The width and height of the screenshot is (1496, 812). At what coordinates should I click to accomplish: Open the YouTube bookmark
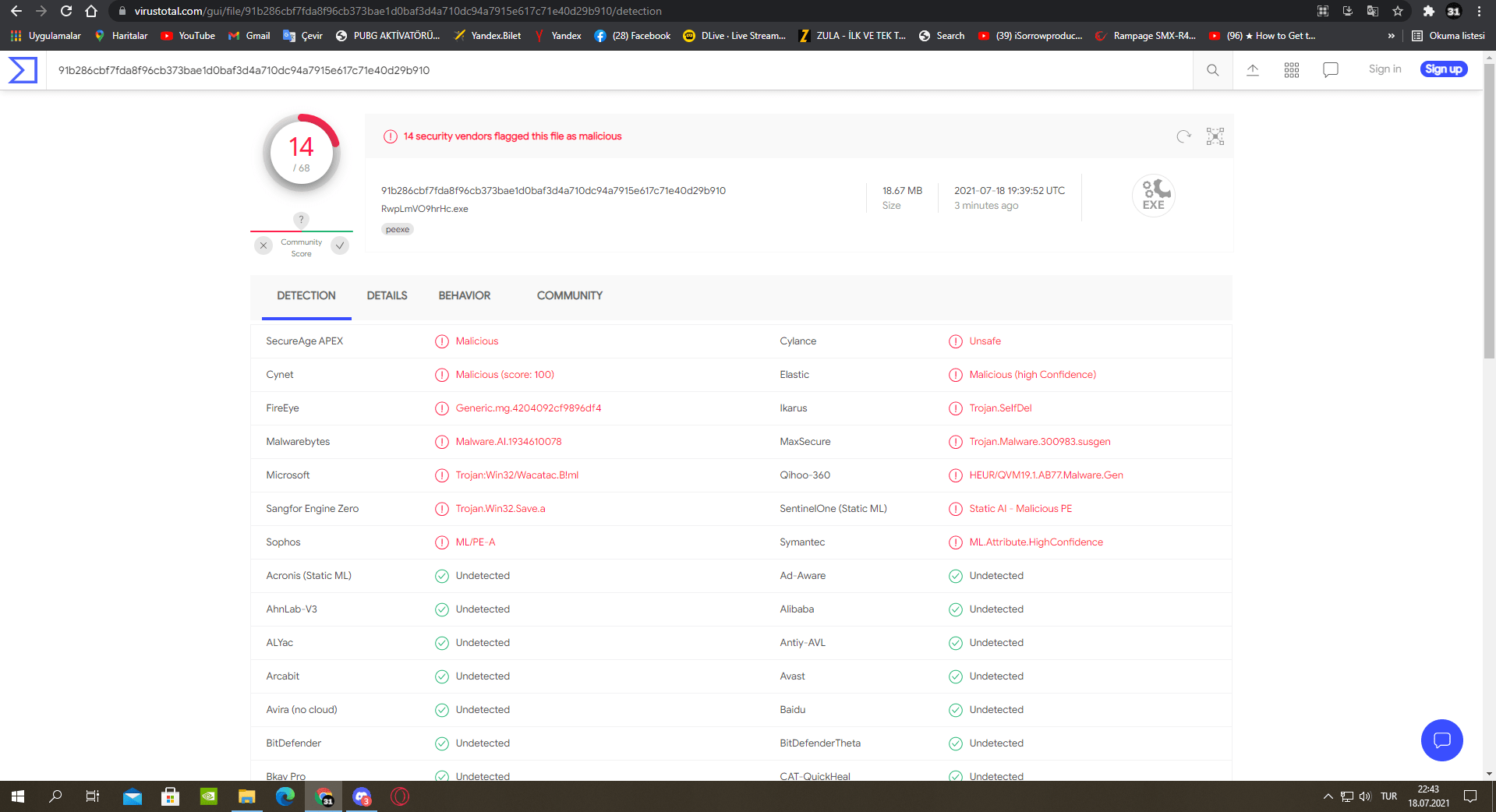pos(188,36)
